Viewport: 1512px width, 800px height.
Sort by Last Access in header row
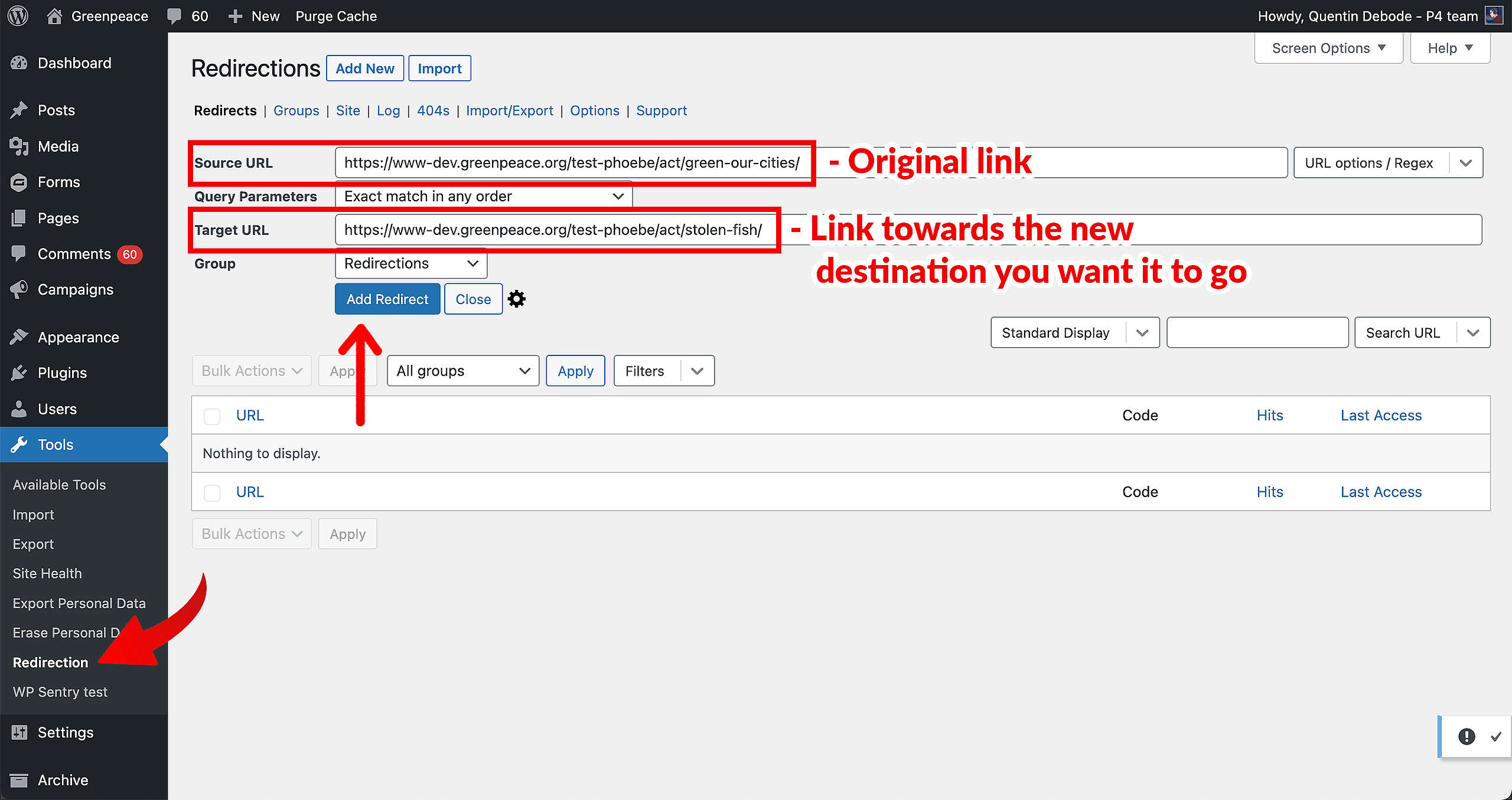pyautogui.click(x=1381, y=416)
